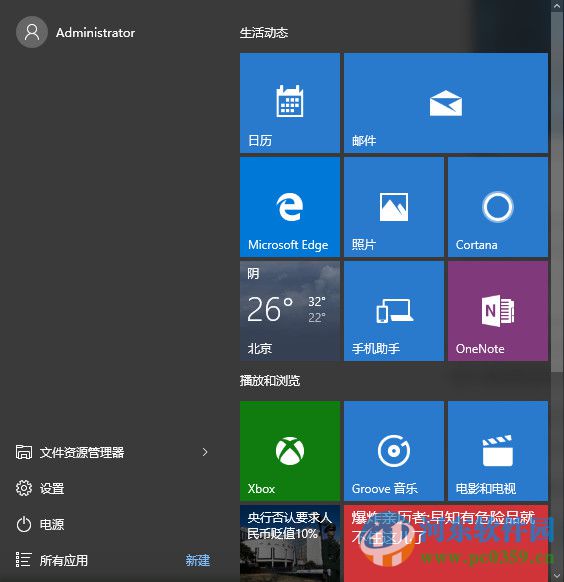Open the red news tile about 爆炸亲历者
Viewport: 564px width, 582px height.
pos(446,543)
